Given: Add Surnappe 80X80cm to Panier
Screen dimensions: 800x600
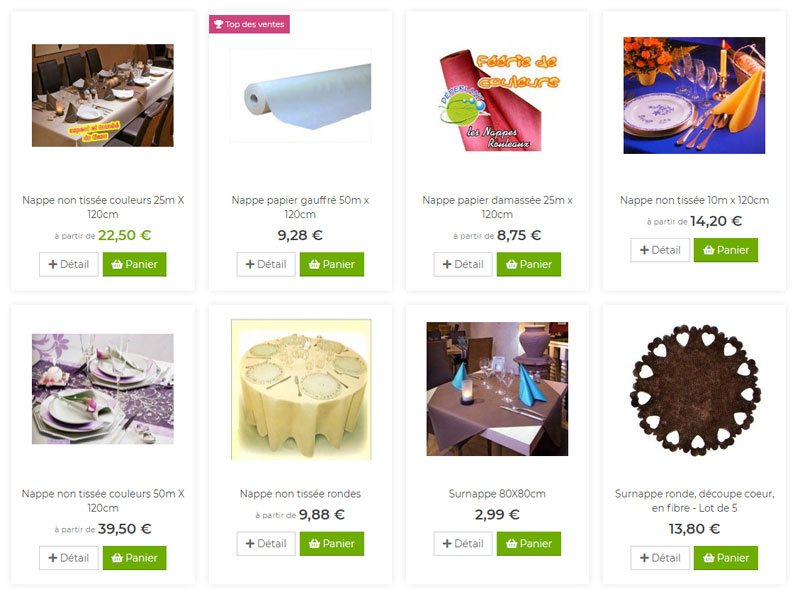Looking at the screenshot, I should (529, 544).
